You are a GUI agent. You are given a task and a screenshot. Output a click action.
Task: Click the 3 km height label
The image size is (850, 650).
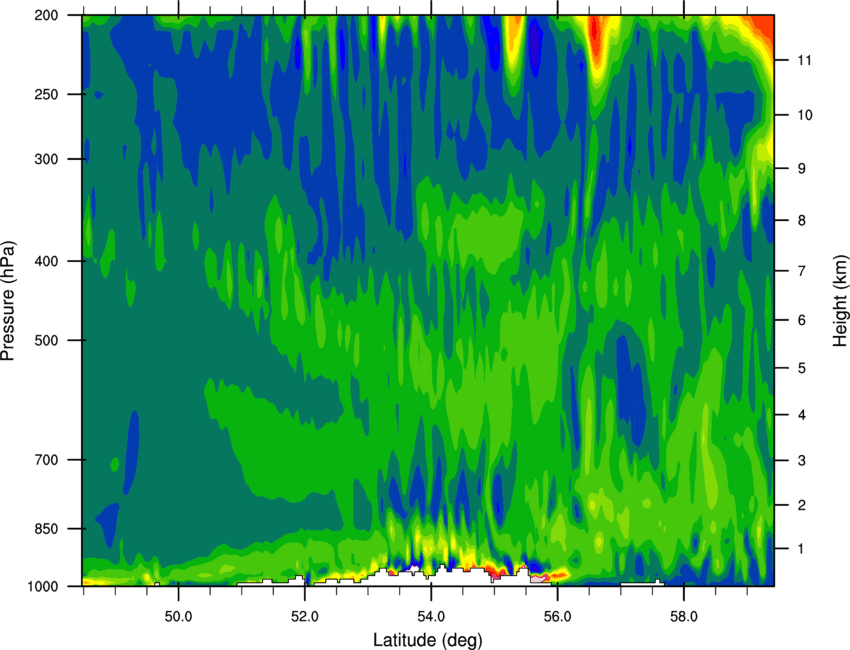801,460
